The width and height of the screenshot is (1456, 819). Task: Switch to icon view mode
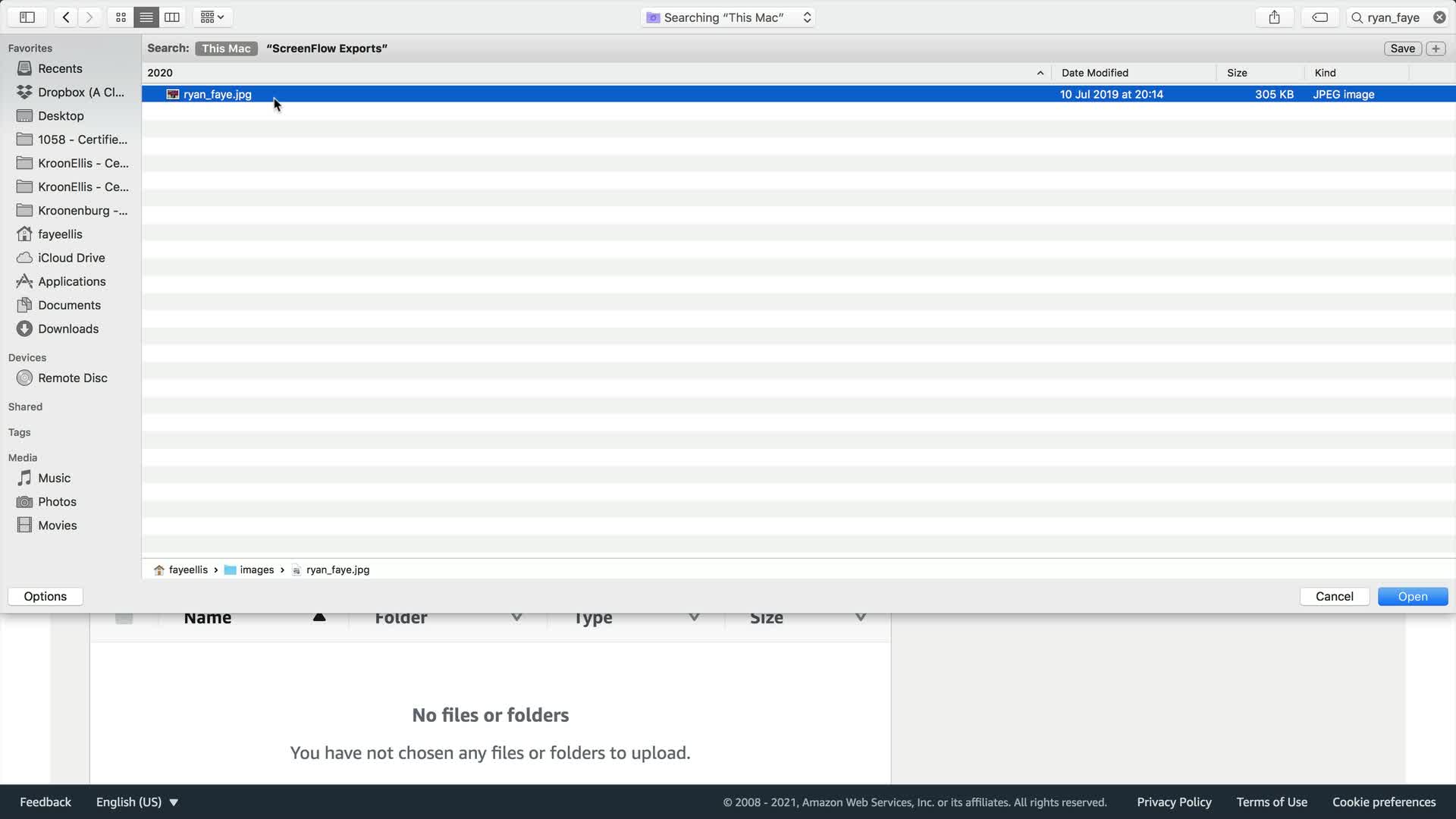121,17
